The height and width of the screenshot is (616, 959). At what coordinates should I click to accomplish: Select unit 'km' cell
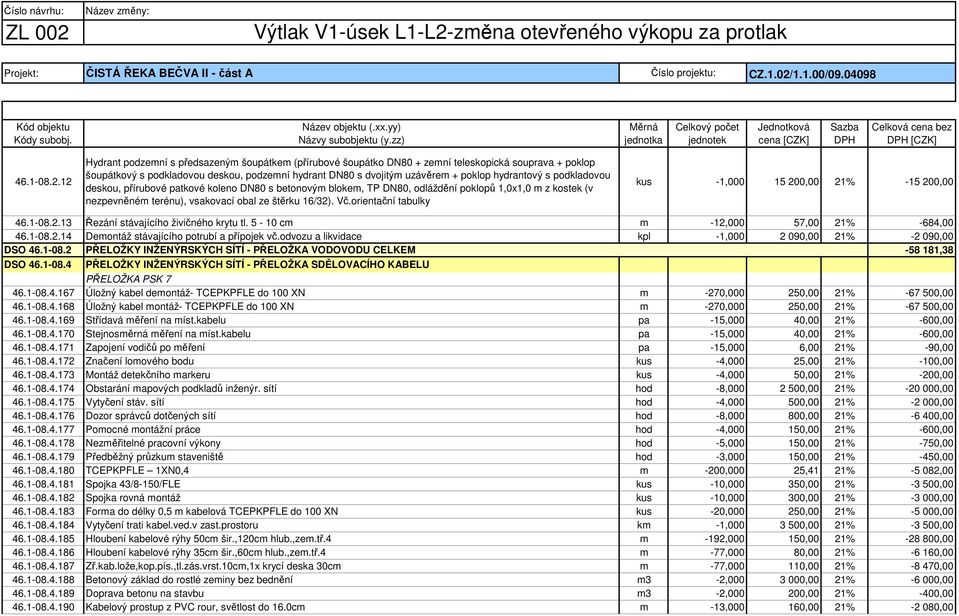[643, 525]
